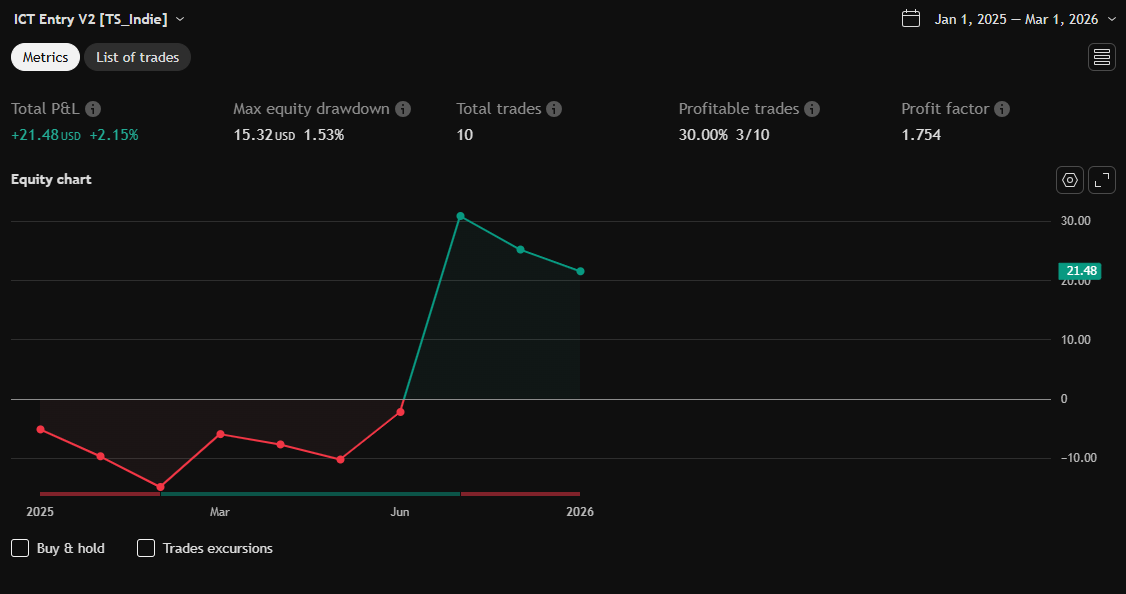Expand the ICT Entry V2 strategy dropdown
Viewport: 1126px width, 594px height.
pos(179,19)
